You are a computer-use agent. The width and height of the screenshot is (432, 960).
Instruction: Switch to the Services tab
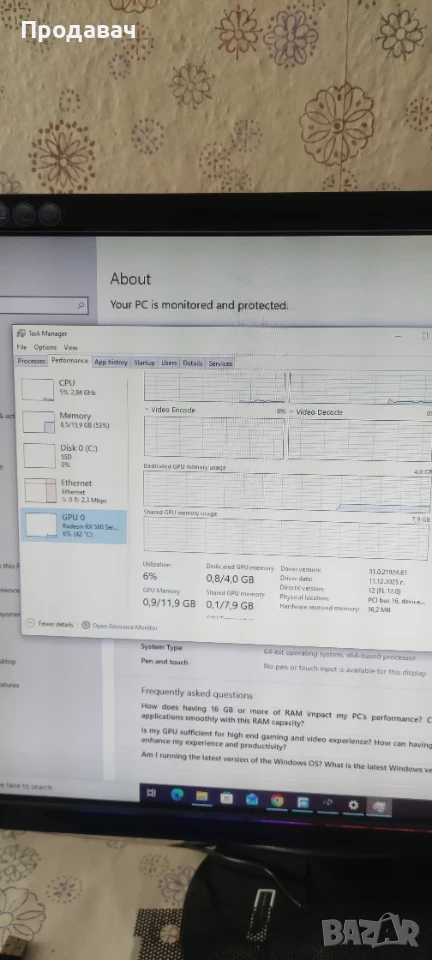click(220, 363)
